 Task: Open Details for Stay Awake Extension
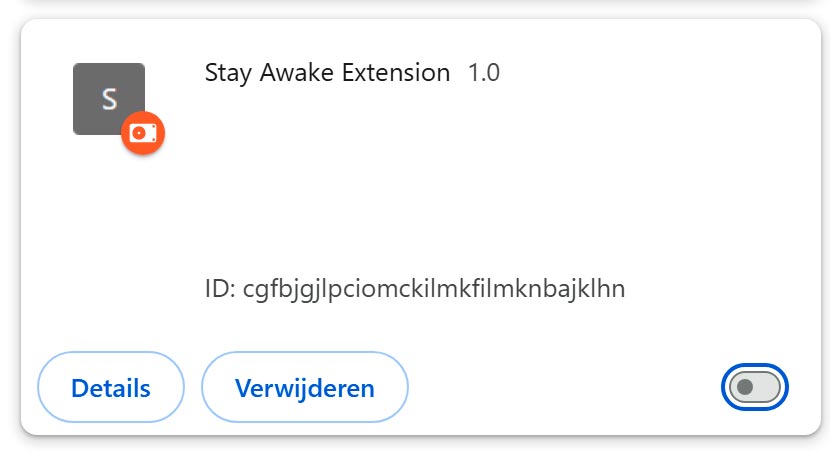pyautogui.click(x=111, y=387)
